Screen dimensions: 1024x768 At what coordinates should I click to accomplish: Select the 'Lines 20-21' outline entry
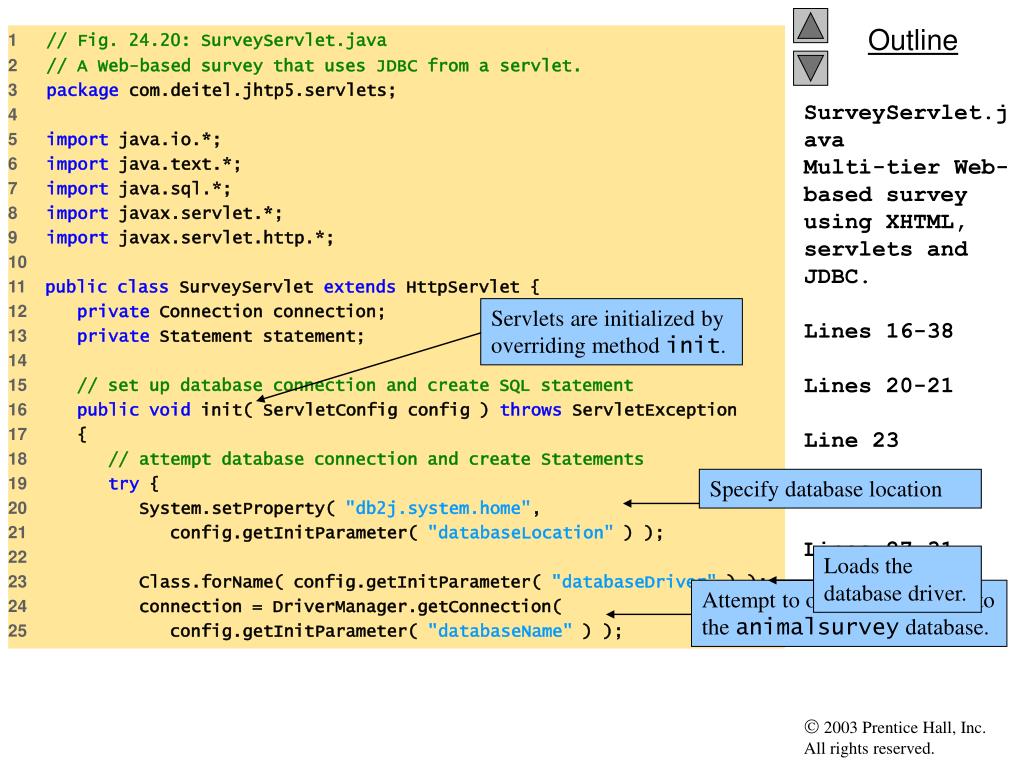tap(878, 386)
